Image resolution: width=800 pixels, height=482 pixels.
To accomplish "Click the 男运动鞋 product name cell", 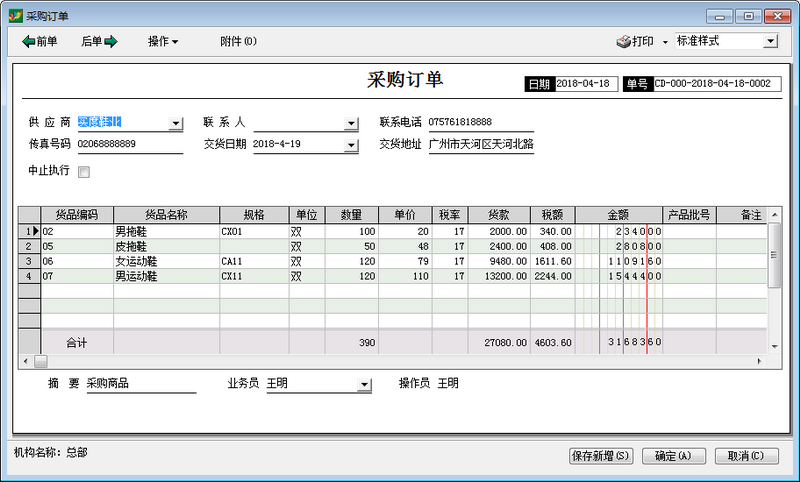I will click(166, 276).
